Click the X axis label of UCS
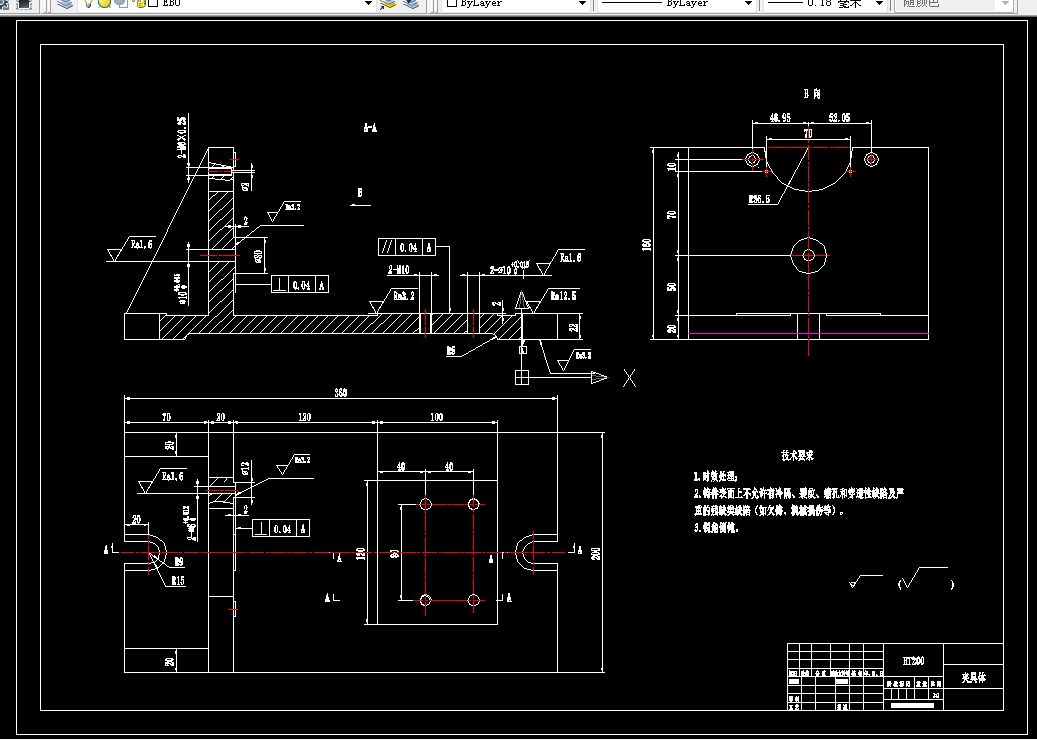Image resolution: width=1037 pixels, height=740 pixels. pos(630,378)
